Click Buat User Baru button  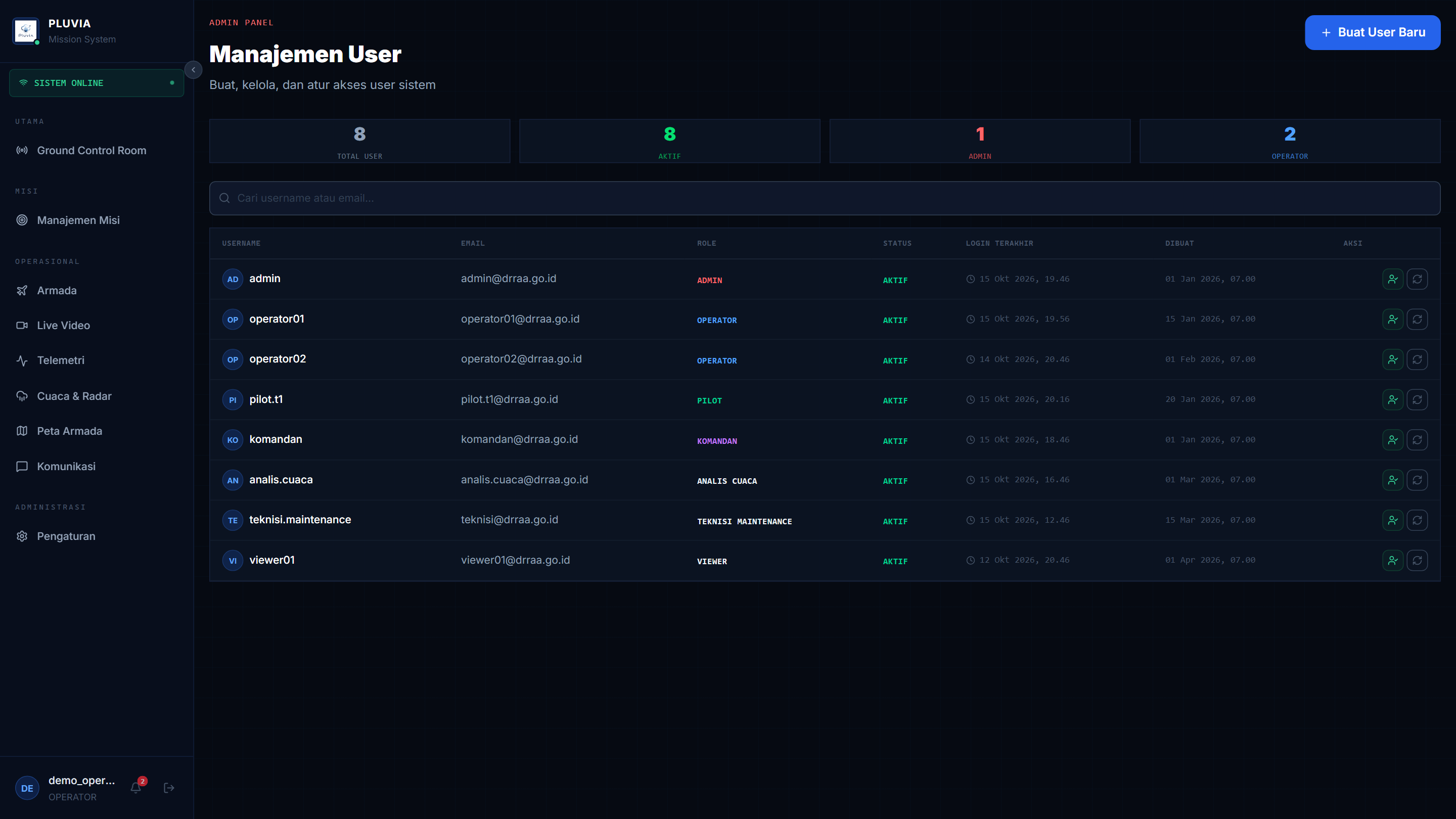(x=1373, y=32)
